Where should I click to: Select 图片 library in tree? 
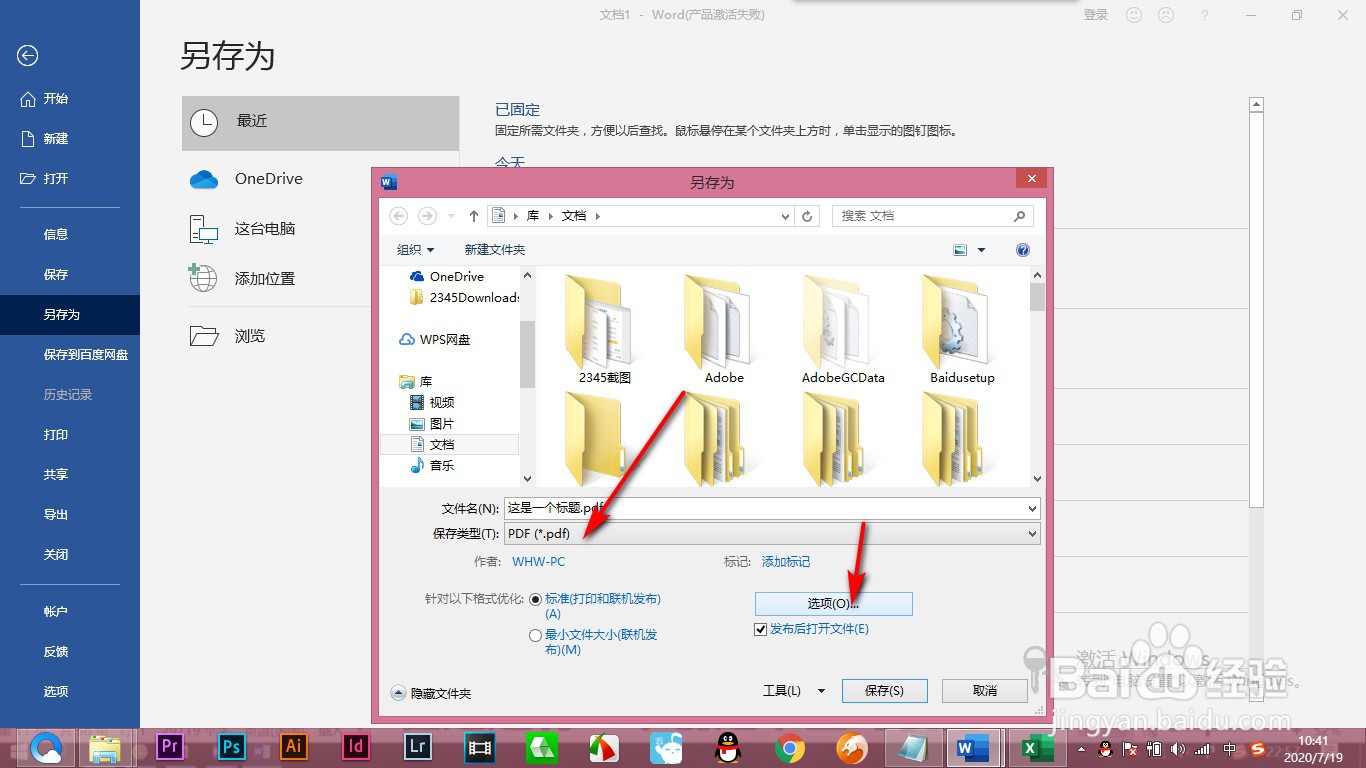[432, 424]
